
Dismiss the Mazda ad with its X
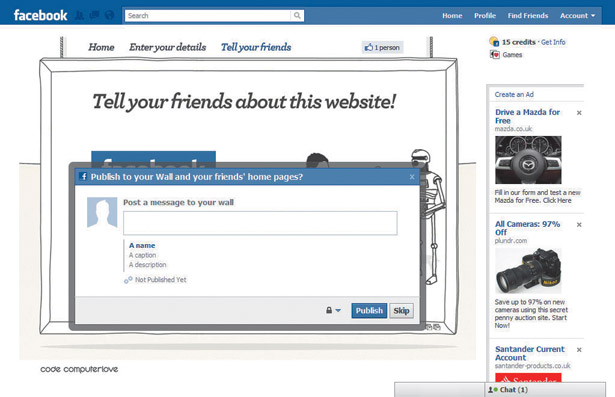pyautogui.click(x=579, y=113)
